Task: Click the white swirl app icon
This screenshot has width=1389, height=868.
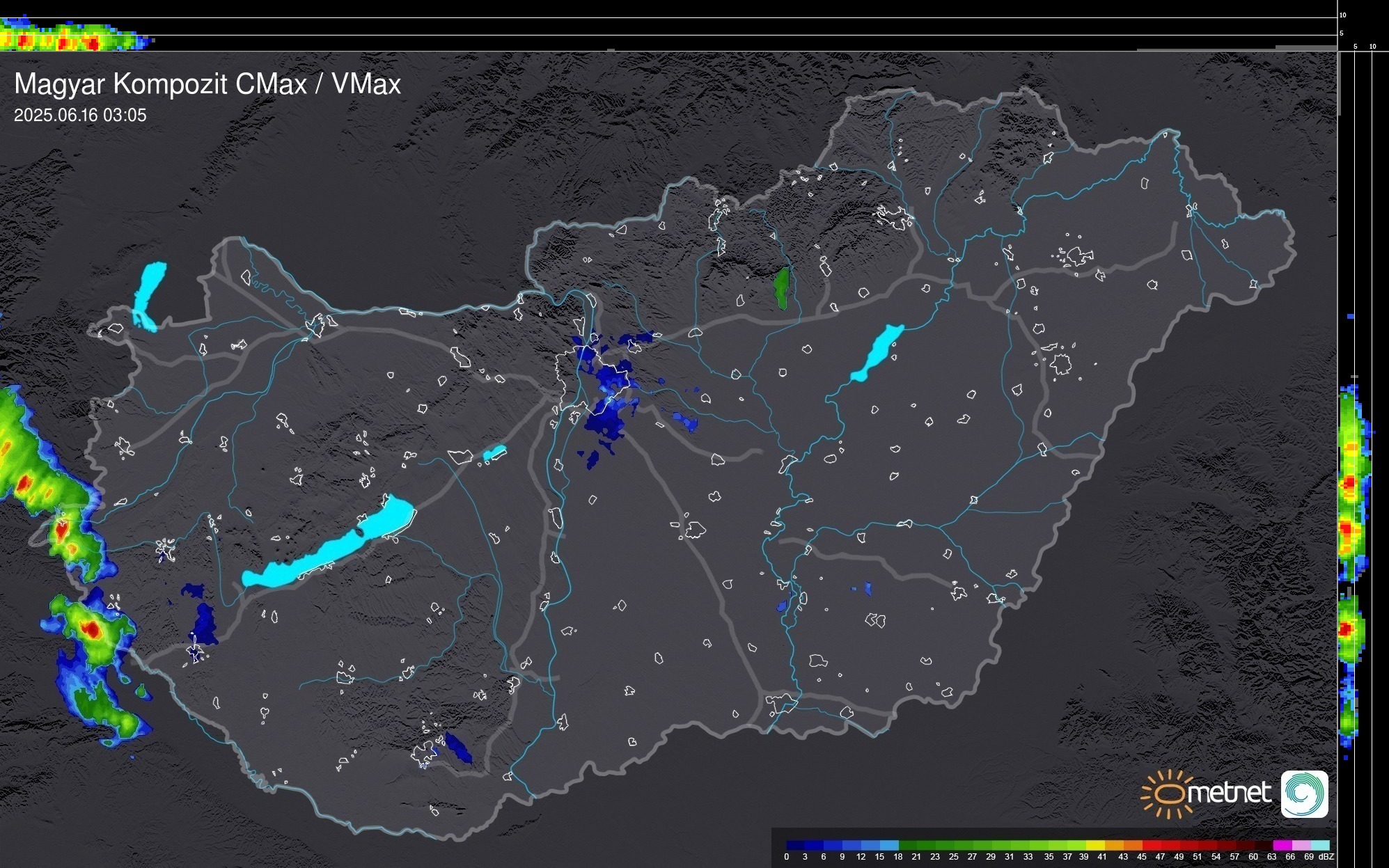Action: [1304, 794]
